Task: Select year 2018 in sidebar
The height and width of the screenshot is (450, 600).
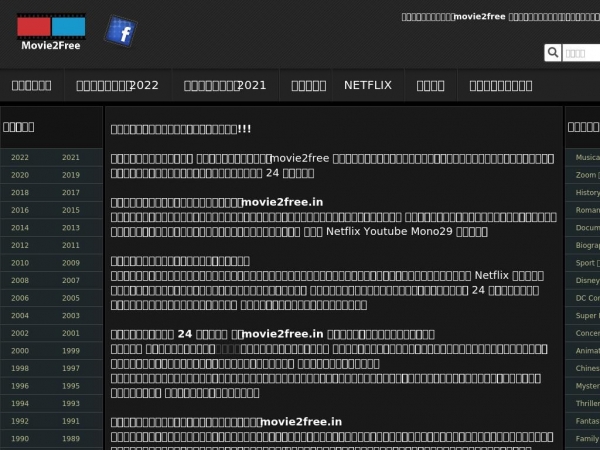Action: (x=20, y=192)
